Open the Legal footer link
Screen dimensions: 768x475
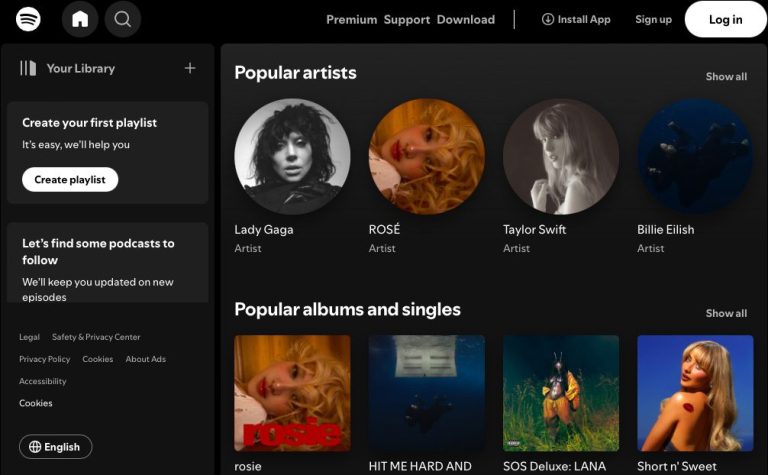29,337
